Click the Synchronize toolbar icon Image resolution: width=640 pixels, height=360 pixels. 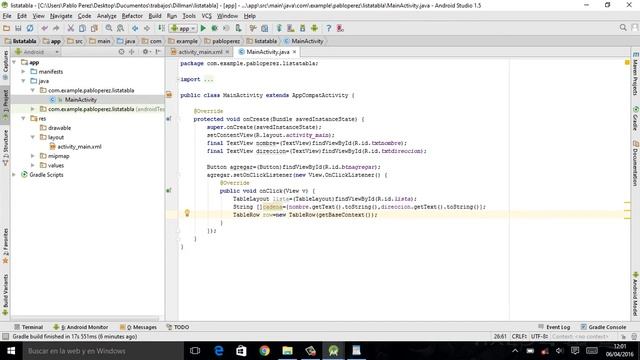pyautogui.click(x=30, y=28)
